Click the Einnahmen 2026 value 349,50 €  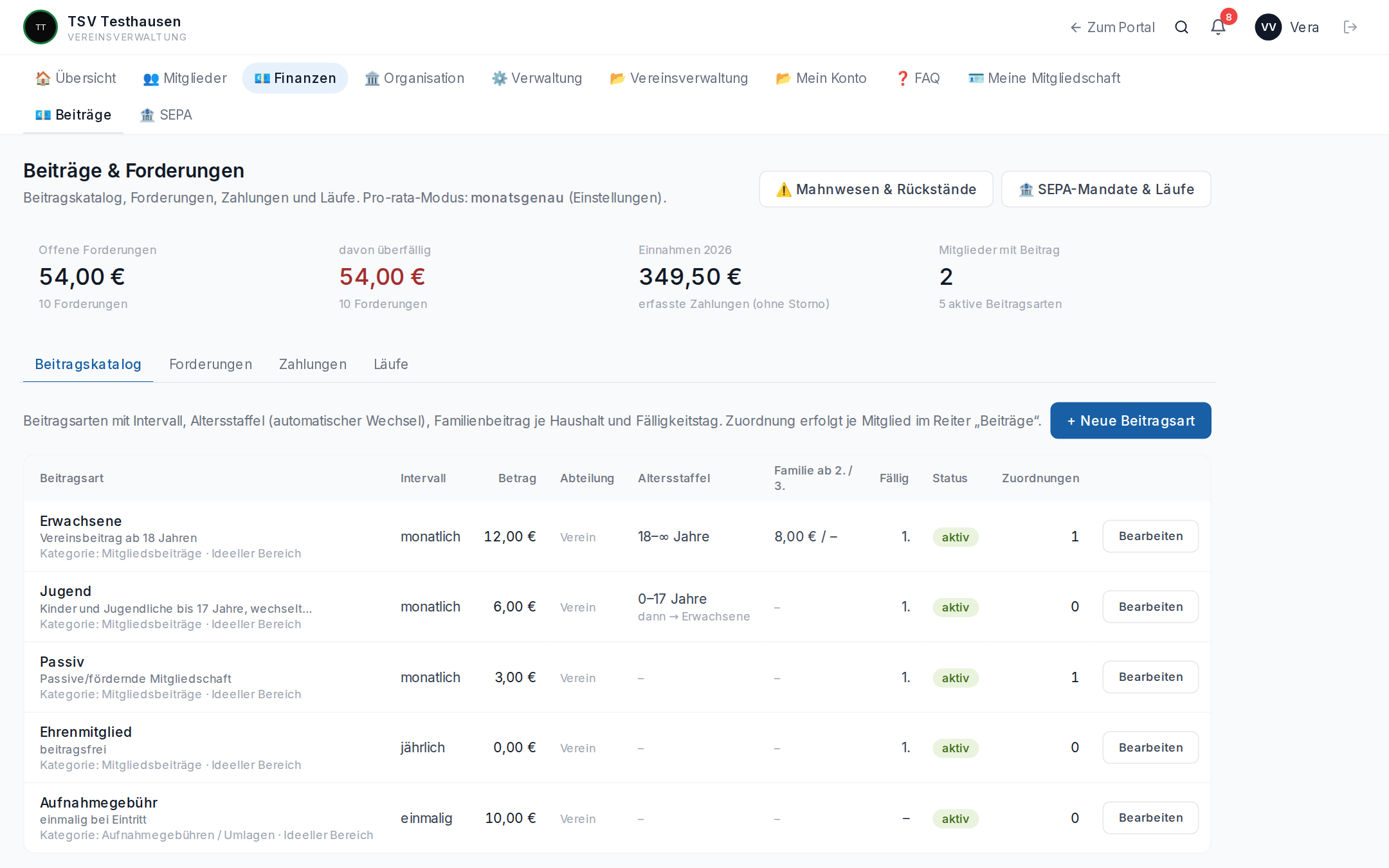[690, 277]
